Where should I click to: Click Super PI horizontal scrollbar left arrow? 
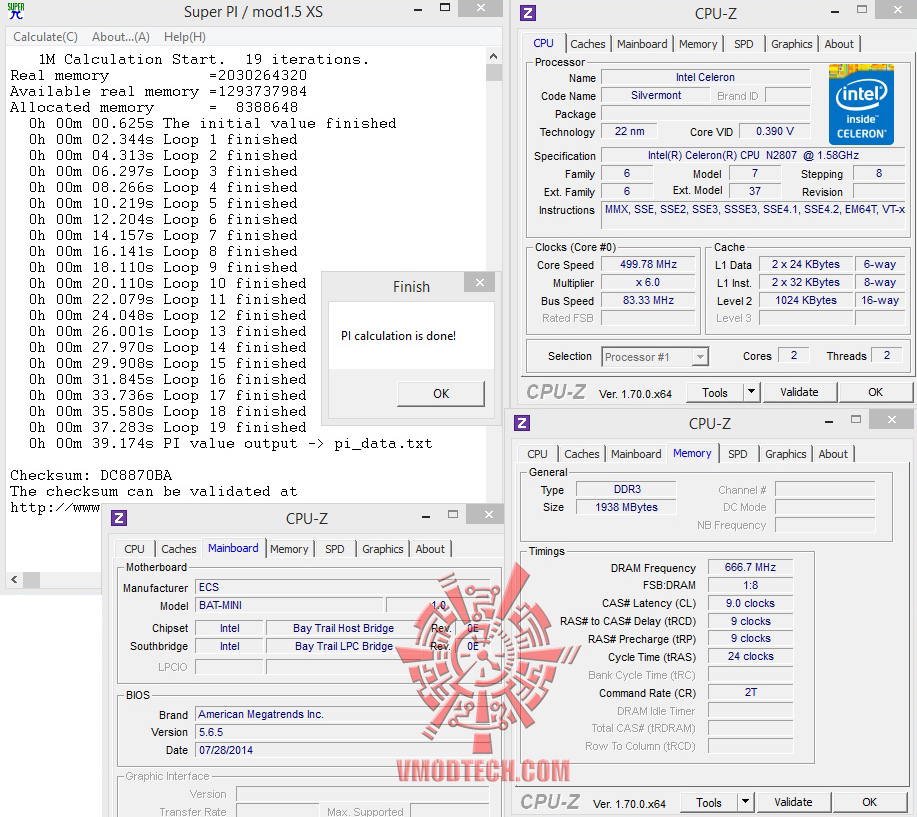pos(14,580)
